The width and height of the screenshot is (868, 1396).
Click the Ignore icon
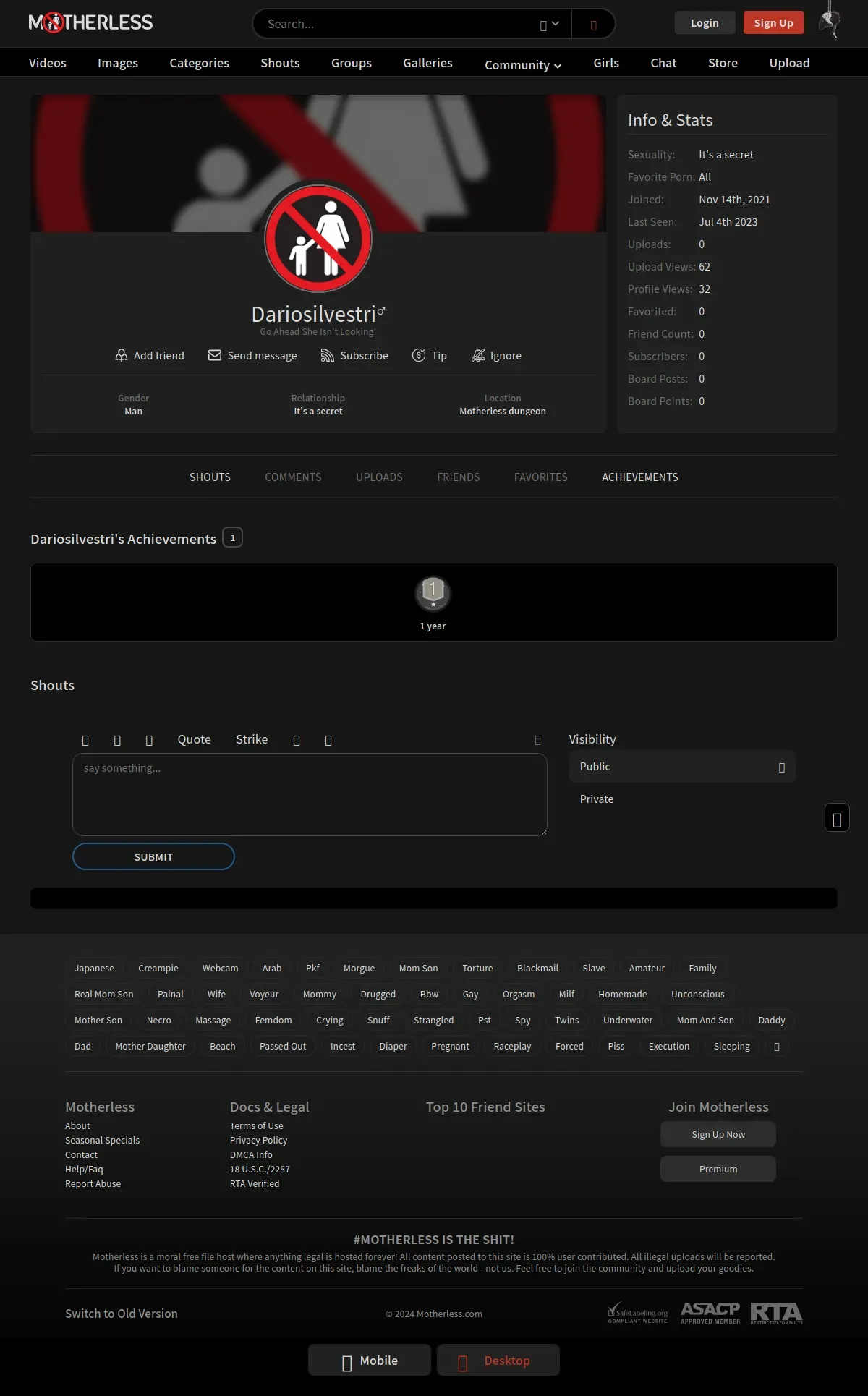478,355
